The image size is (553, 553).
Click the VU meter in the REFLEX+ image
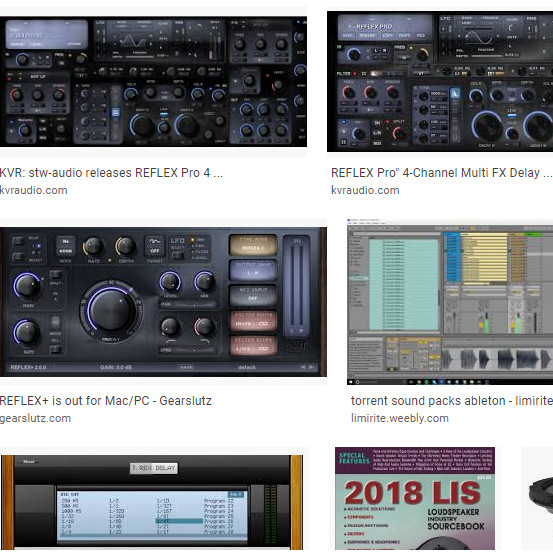(x=297, y=286)
